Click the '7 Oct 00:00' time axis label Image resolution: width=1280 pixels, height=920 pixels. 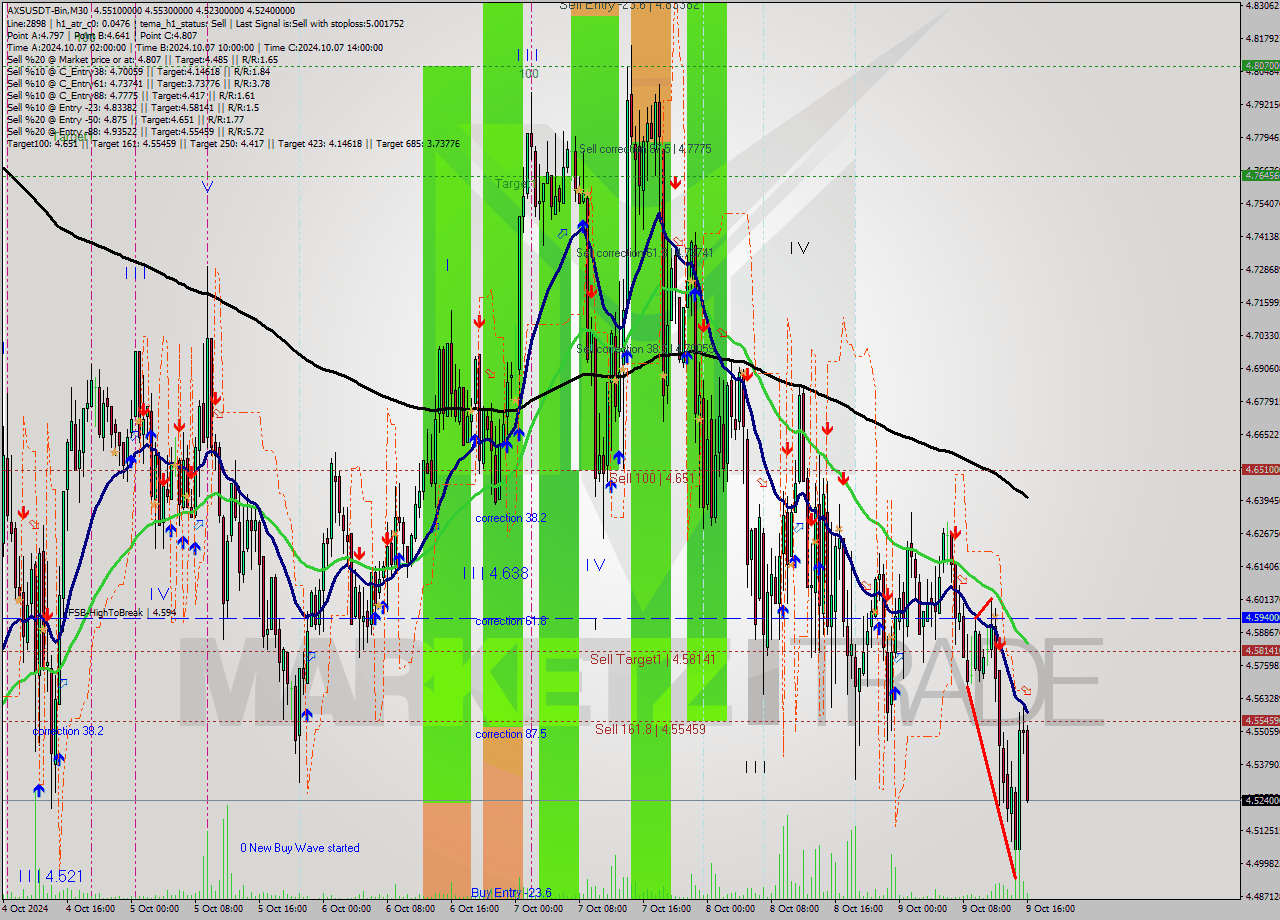pyautogui.click(x=538, y=909)
